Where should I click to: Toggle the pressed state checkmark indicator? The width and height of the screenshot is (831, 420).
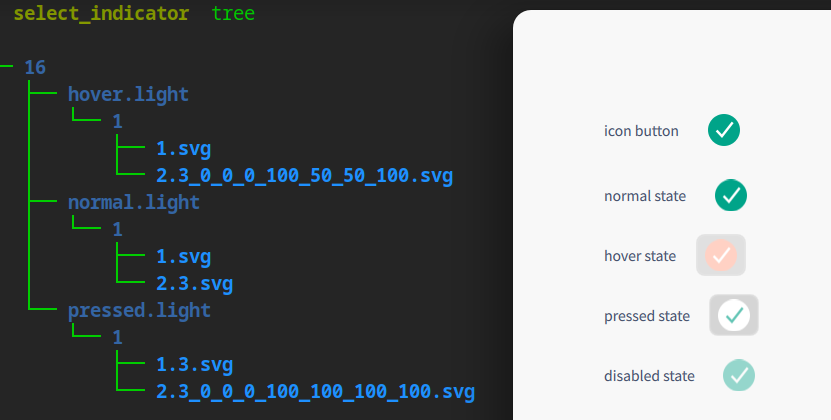click(x=734, y=315)
